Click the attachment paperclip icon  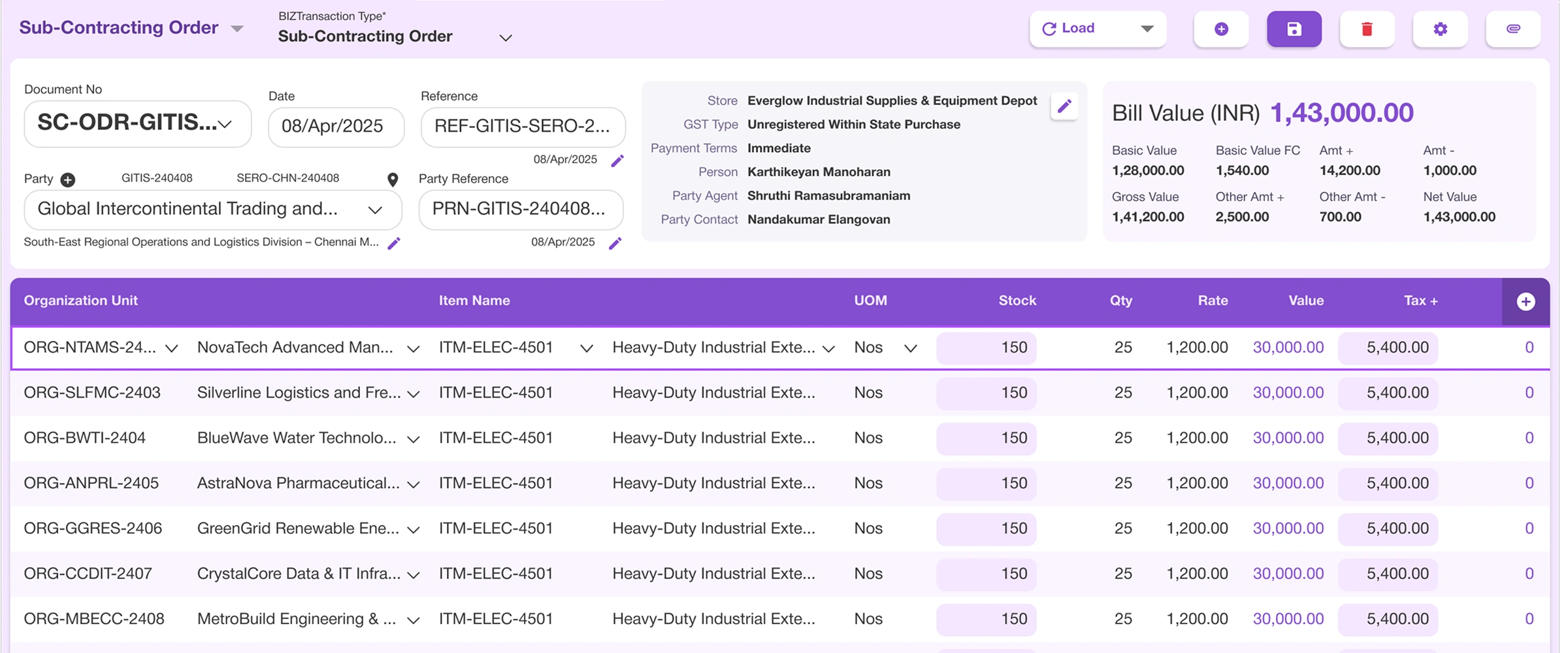[1513, 29]
